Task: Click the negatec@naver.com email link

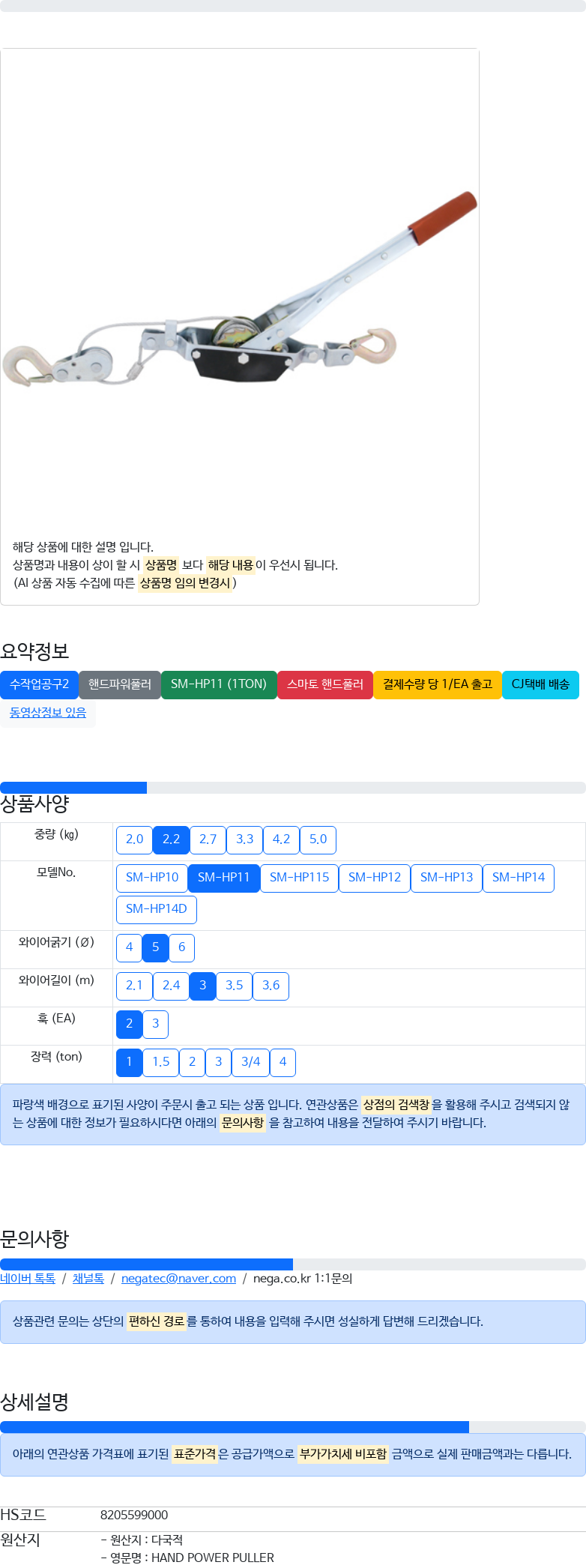Action: [178, 1278]
